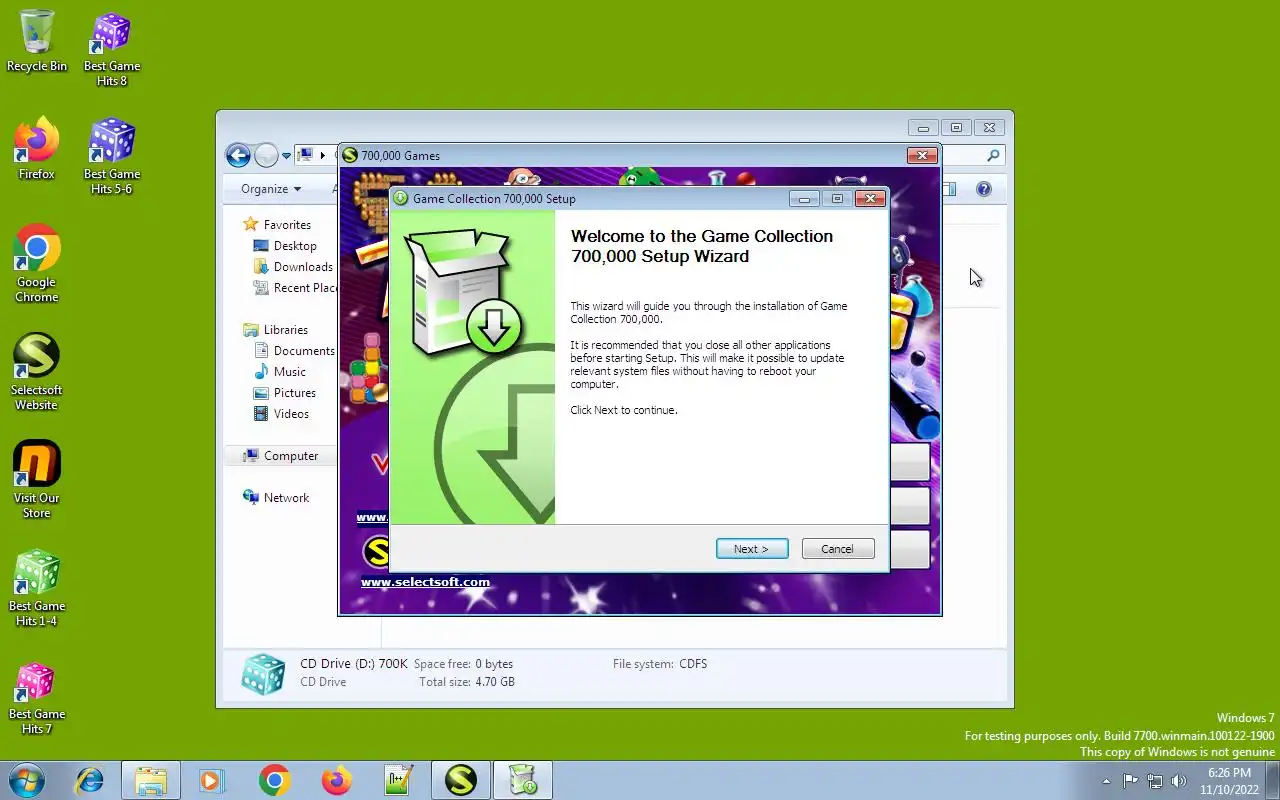
Task: Switch to Windows Explorer taskbar button
Action: coord(151,780)
